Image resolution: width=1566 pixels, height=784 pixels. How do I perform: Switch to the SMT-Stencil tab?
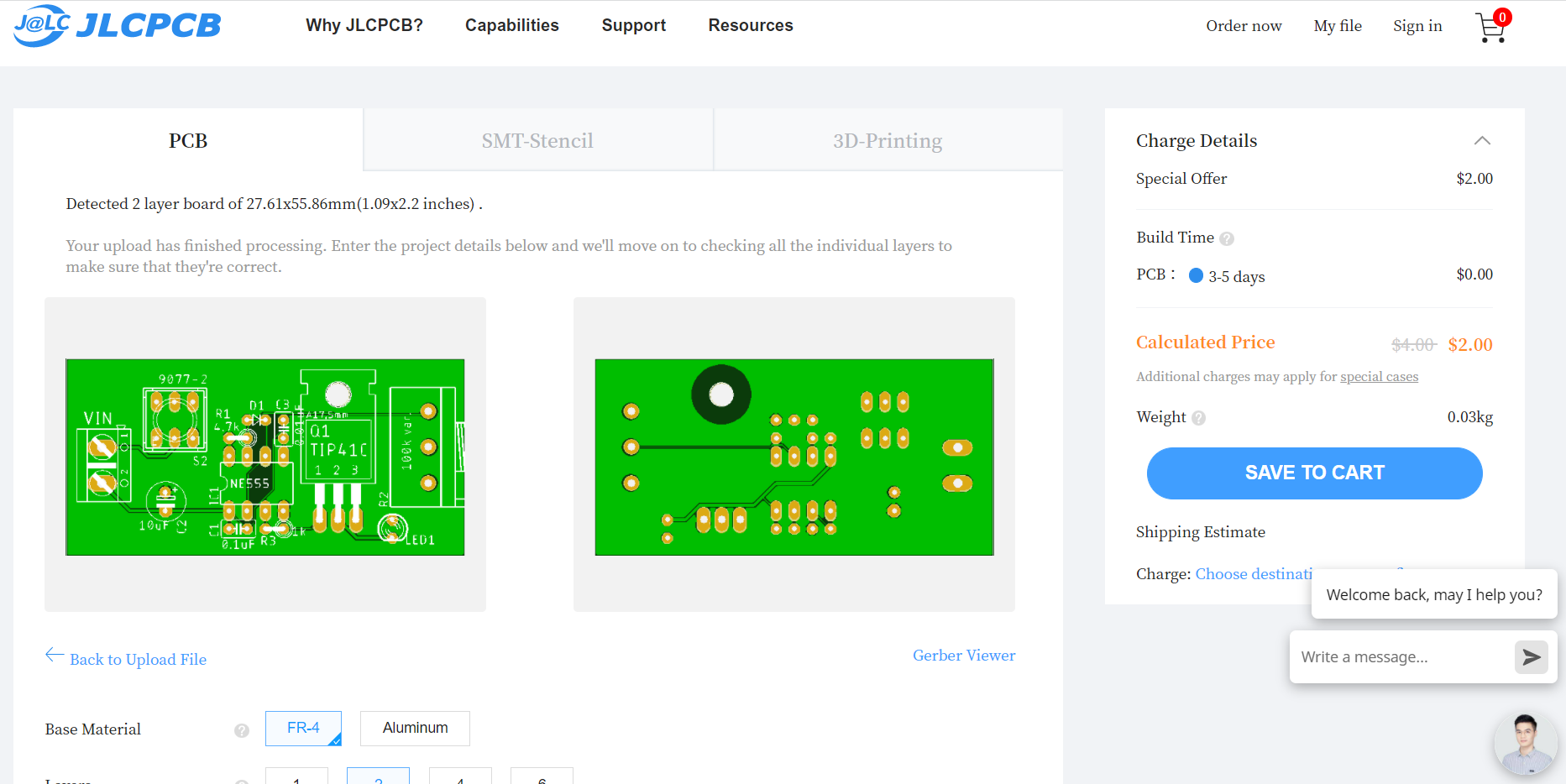pyautogui.click(x=537, y=141)
